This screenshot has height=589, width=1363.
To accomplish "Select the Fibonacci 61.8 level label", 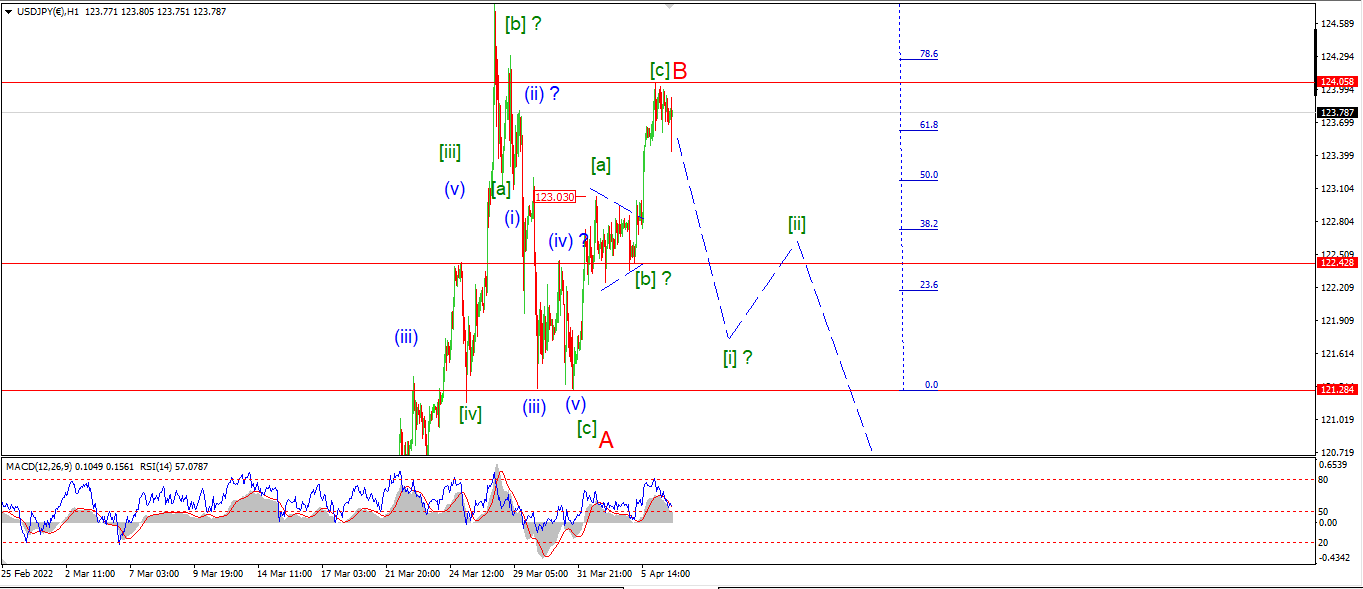I will pyautogui.click(x=929, y=125).
